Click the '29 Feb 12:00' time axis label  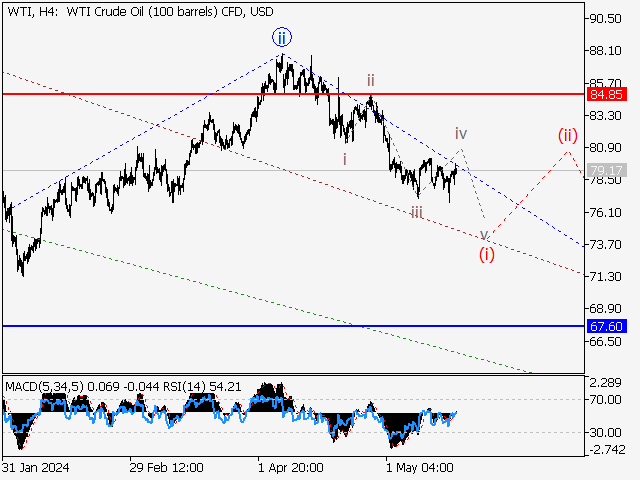click(167, 468)
